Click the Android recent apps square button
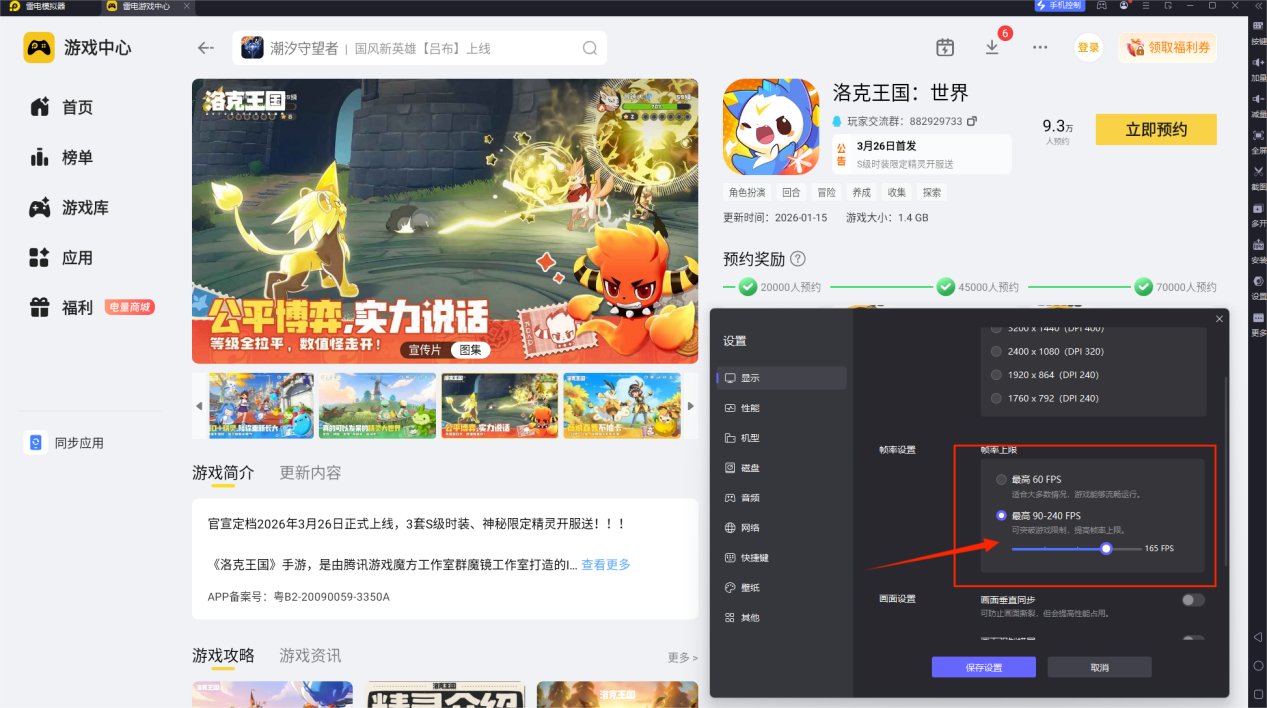This screenshot has height=708, width=1267. [1258, 692]
